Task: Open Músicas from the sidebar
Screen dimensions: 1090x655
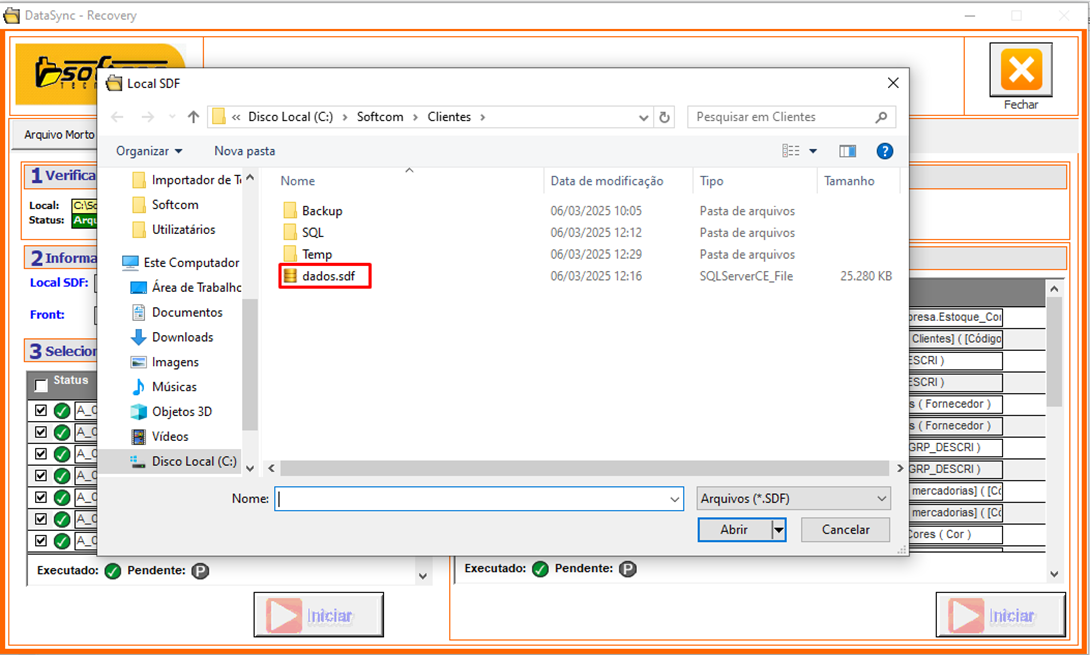Action: (174, 387)
